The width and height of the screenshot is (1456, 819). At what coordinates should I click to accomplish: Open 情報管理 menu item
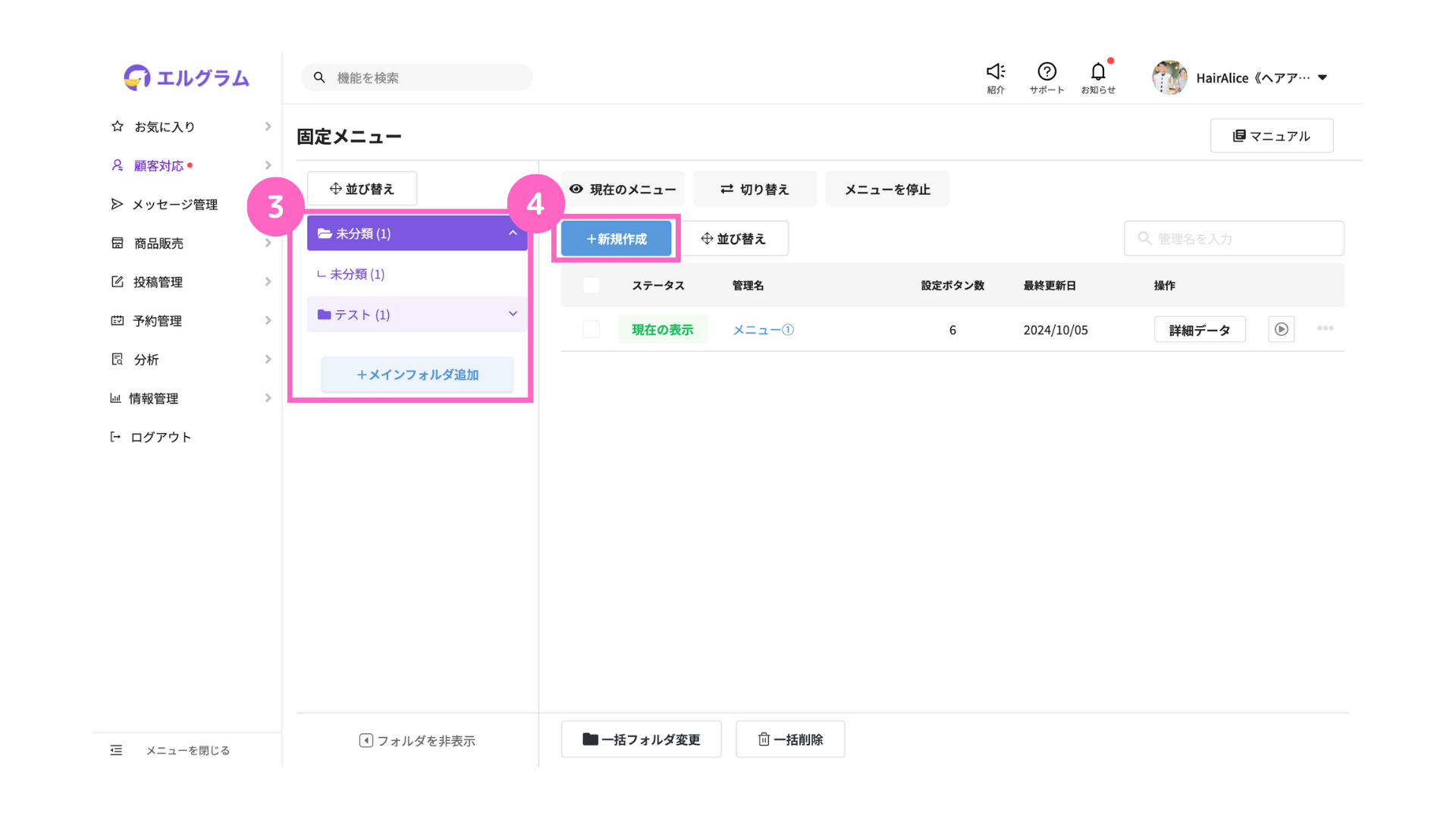tap(153, 398)
